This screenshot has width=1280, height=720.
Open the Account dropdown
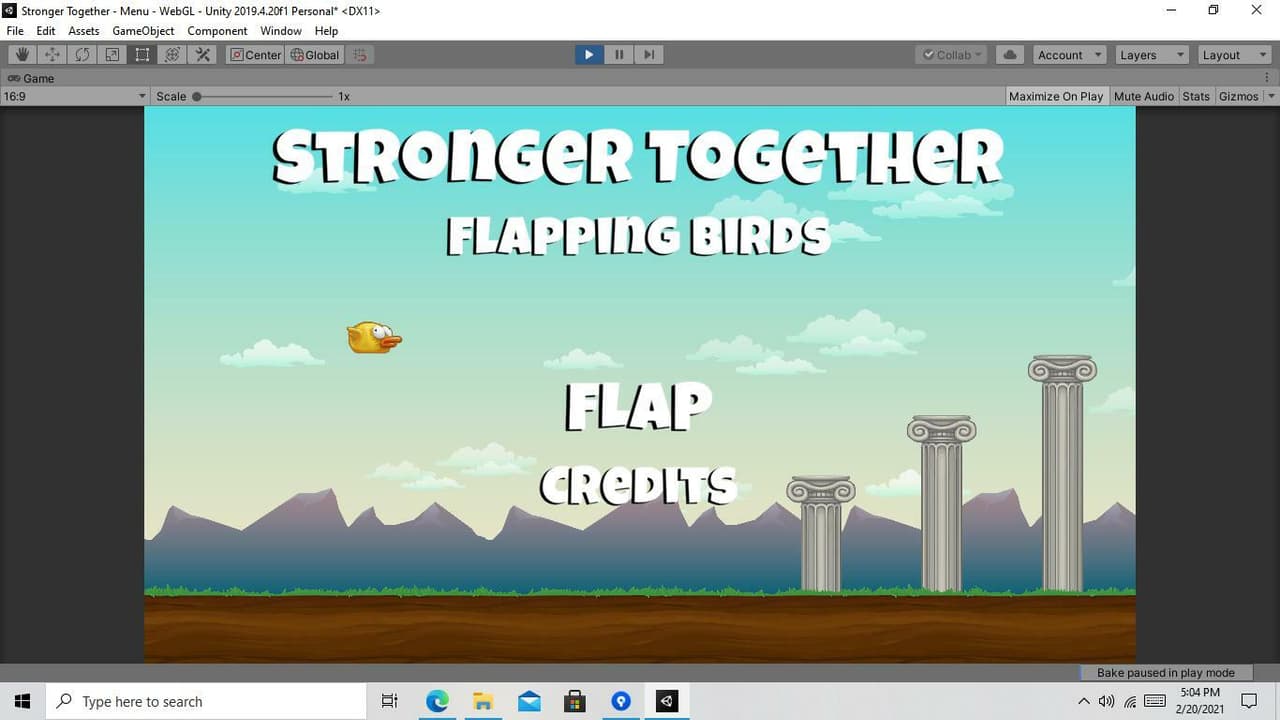(x=1068, y=55)
